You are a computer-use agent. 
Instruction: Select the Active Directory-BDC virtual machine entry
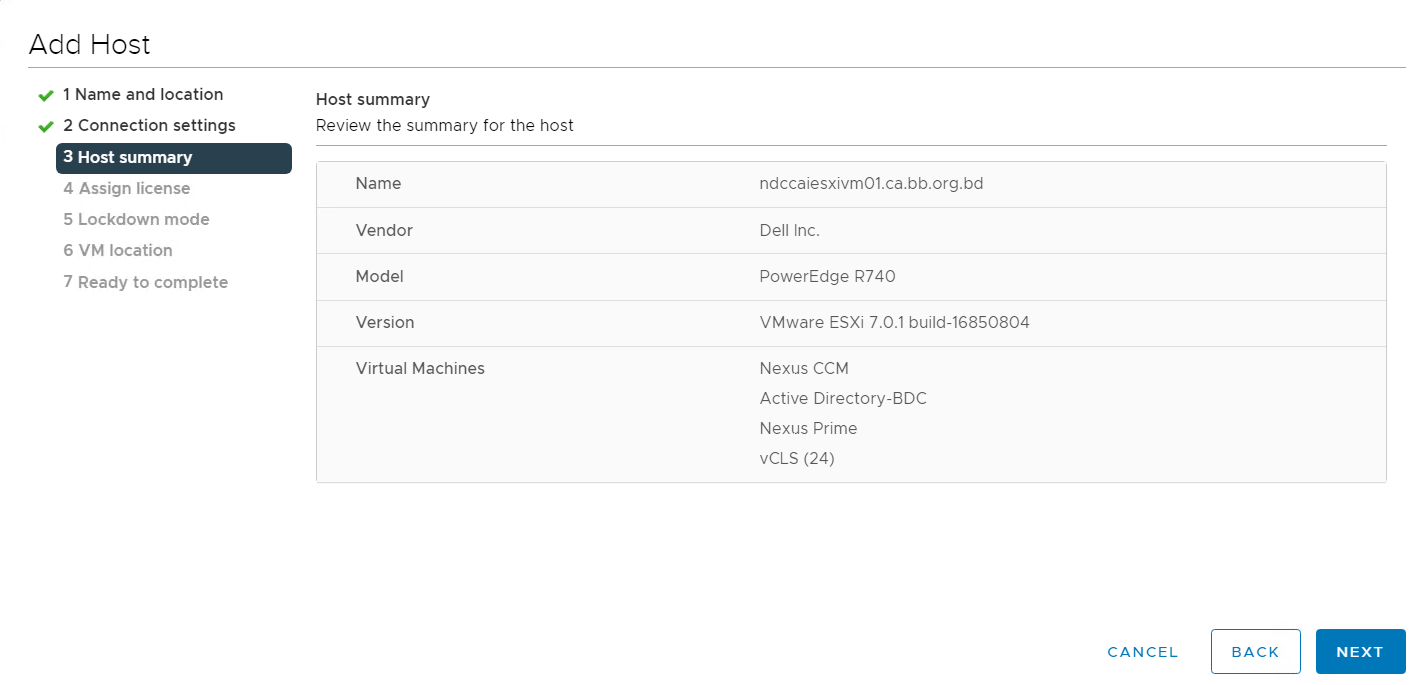(843, 399)
